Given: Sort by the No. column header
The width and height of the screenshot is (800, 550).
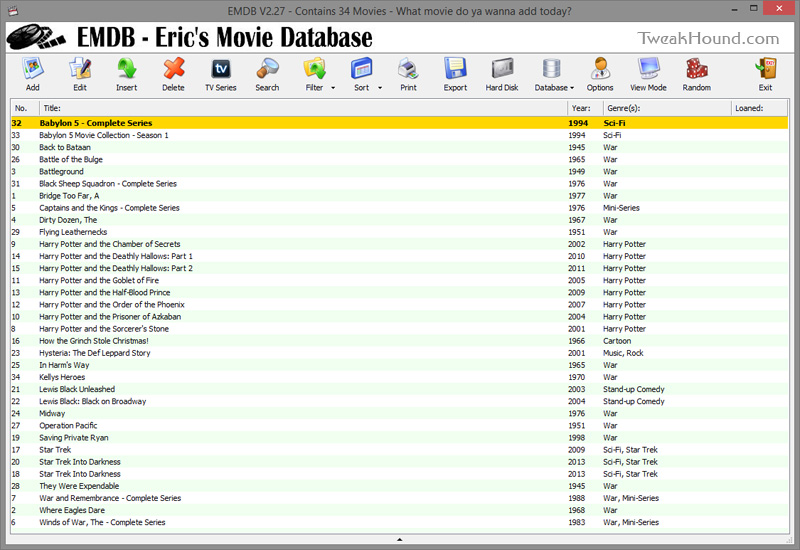Looking at the screenshot, I should tap(25, 108).
